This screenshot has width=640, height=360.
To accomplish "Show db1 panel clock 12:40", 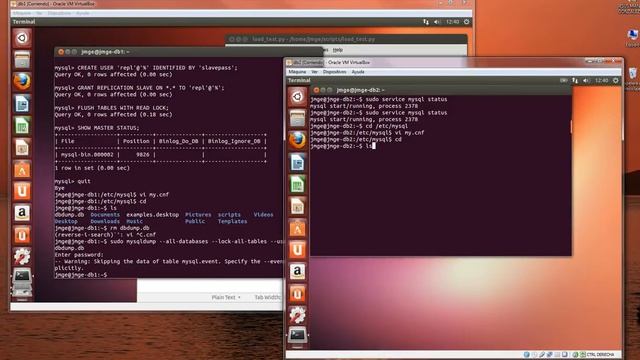I will pos(452,22).
